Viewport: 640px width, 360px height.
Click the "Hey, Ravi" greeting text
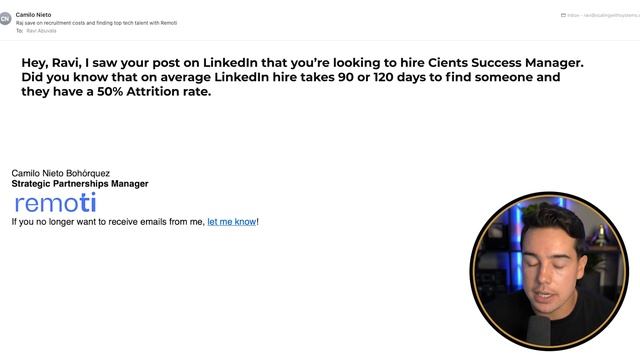(51, 63)
